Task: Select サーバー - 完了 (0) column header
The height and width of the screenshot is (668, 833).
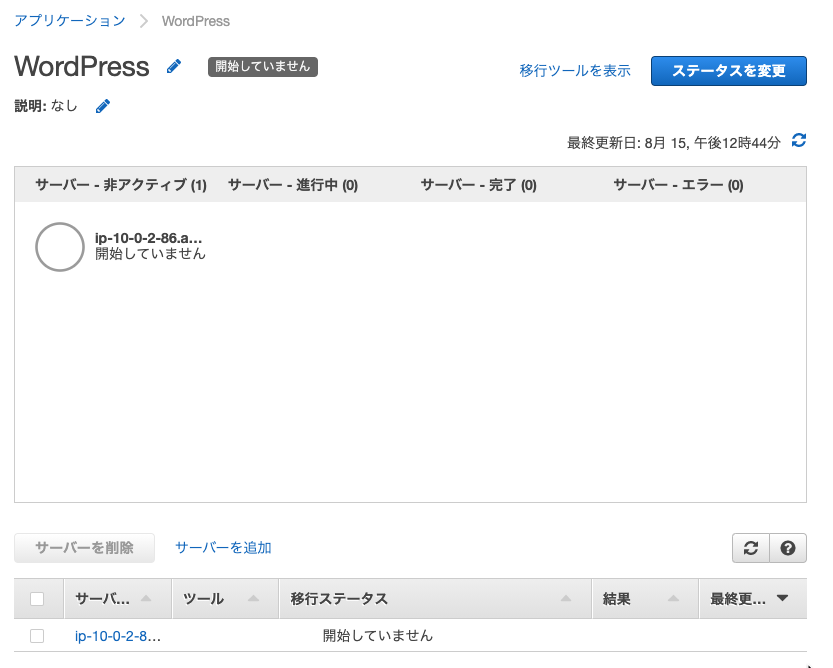Action: click(x=479, y=185)
